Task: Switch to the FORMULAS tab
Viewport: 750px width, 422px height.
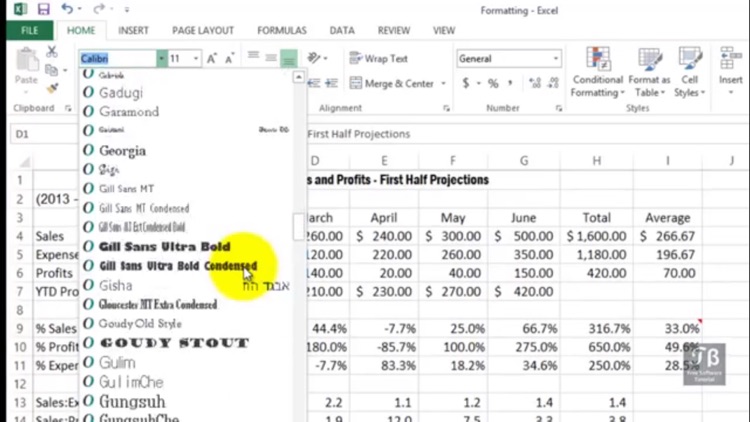Action: click(x=282, y=31)
